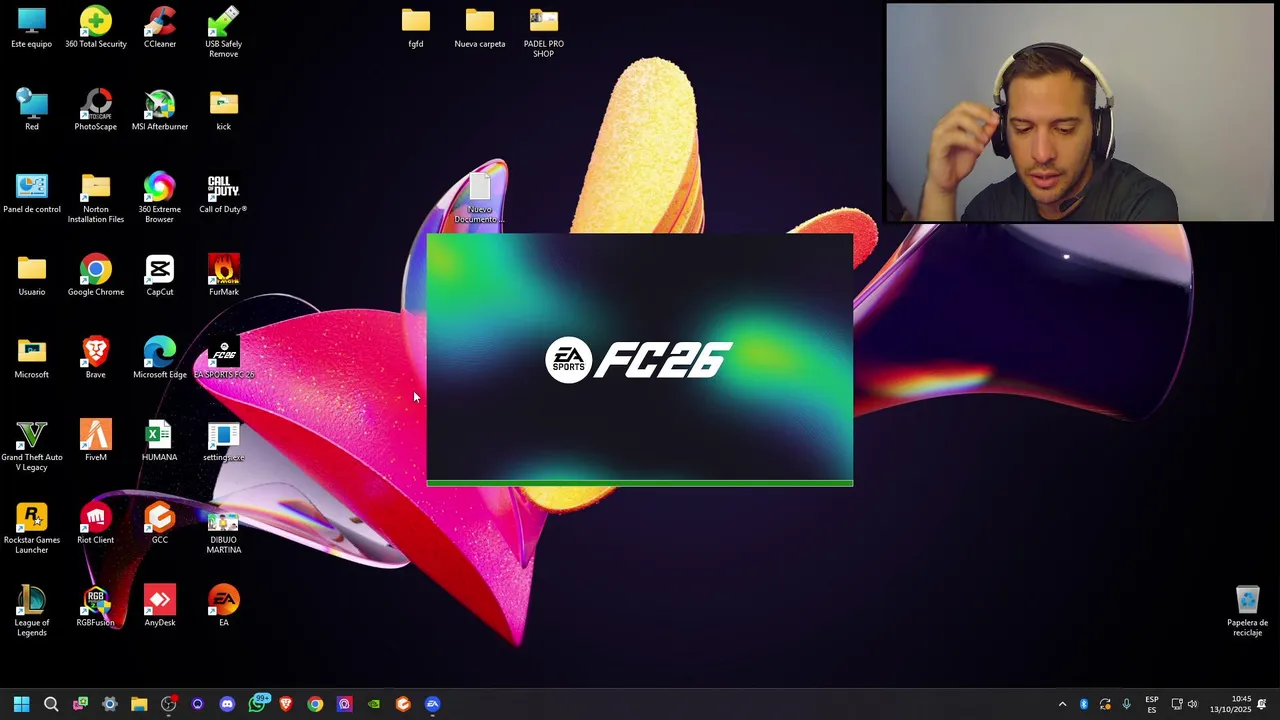Screen dimensions: 1280x720
Task: Select the EA app desktop icon
Action: (224, 607)
